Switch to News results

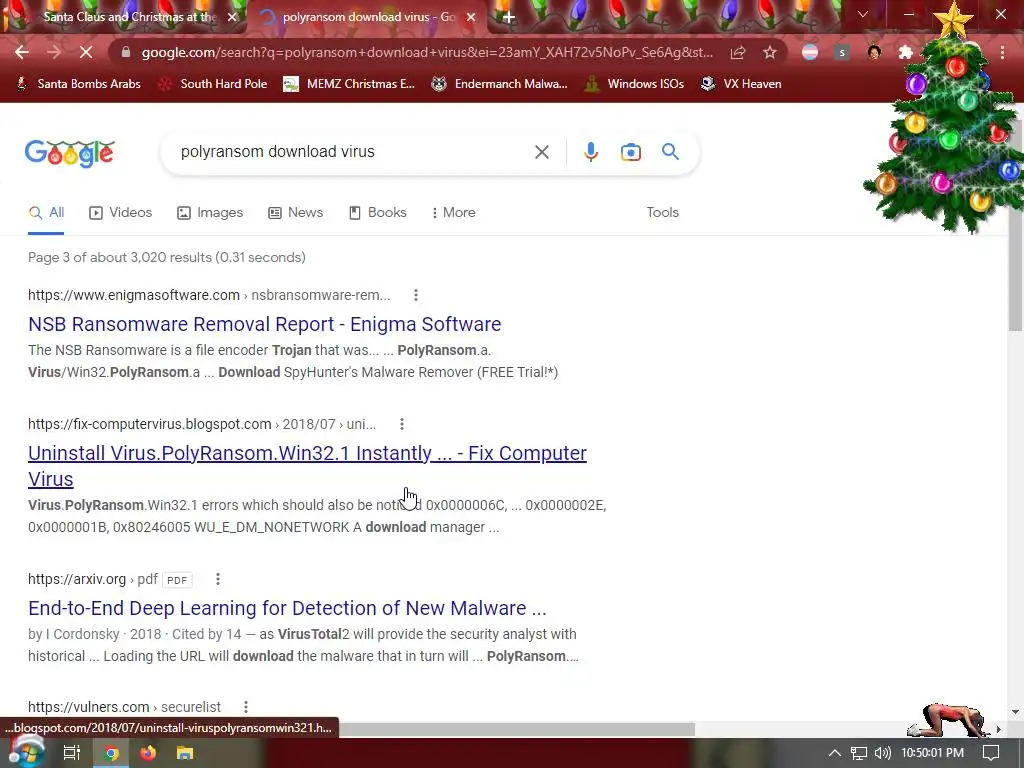(295, 213)
